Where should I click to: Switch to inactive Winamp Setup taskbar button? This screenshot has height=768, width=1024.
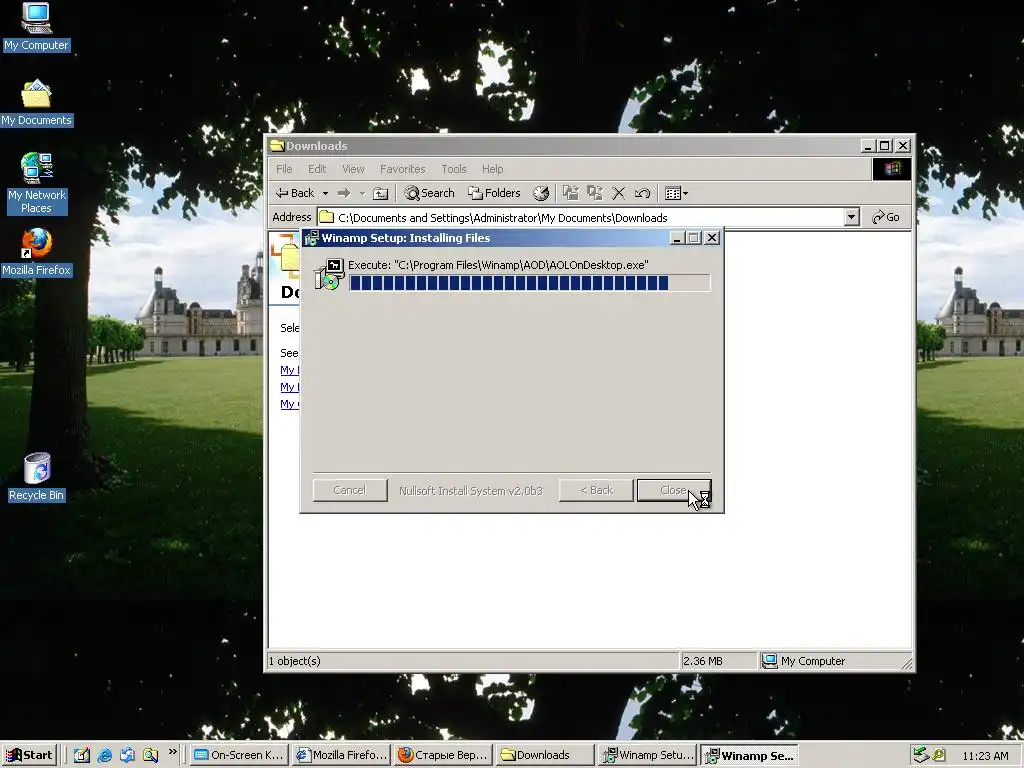647,756
